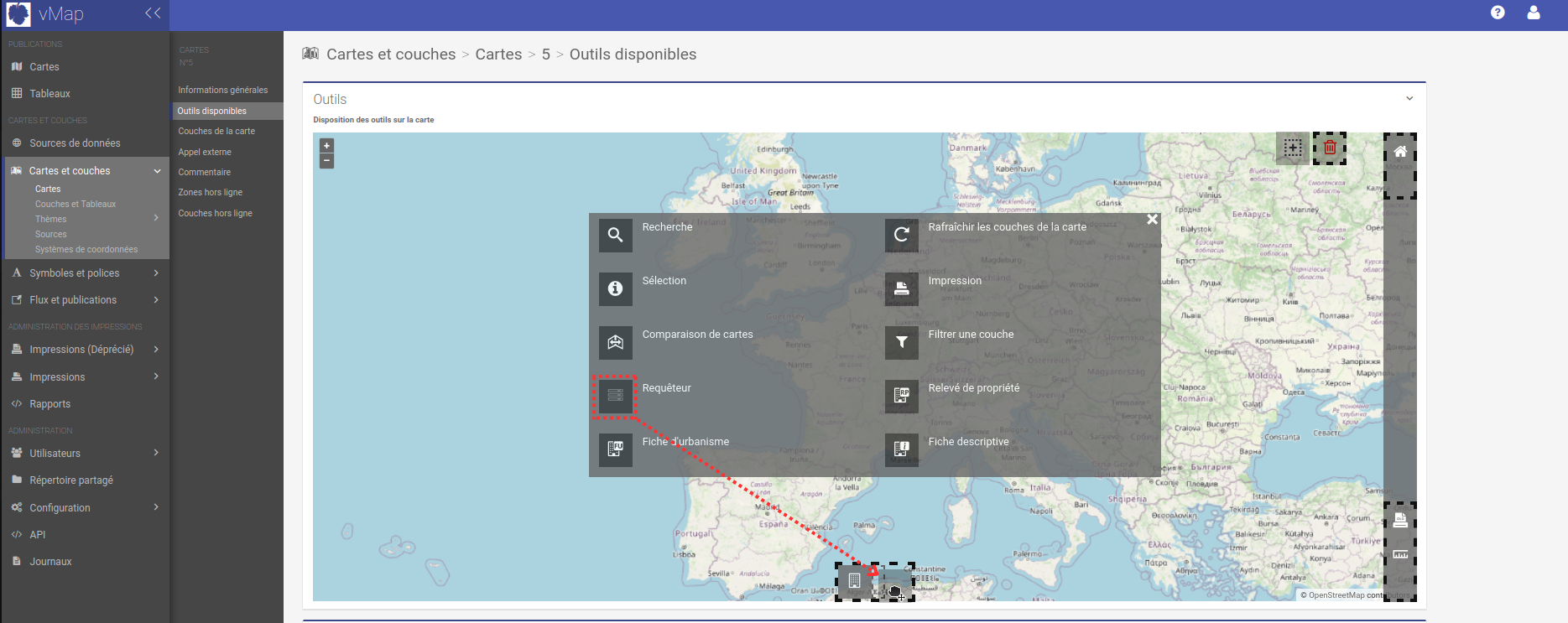Click the Cartes breadcrumb link

click(498, 55)
